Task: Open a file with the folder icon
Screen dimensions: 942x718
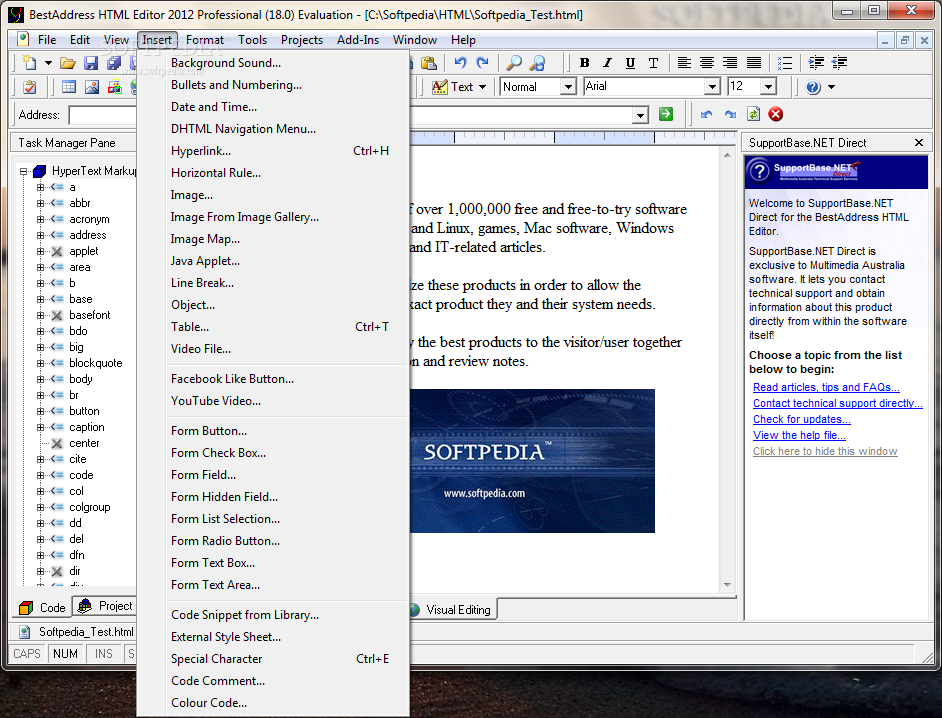Action: [x=68, y=62]
